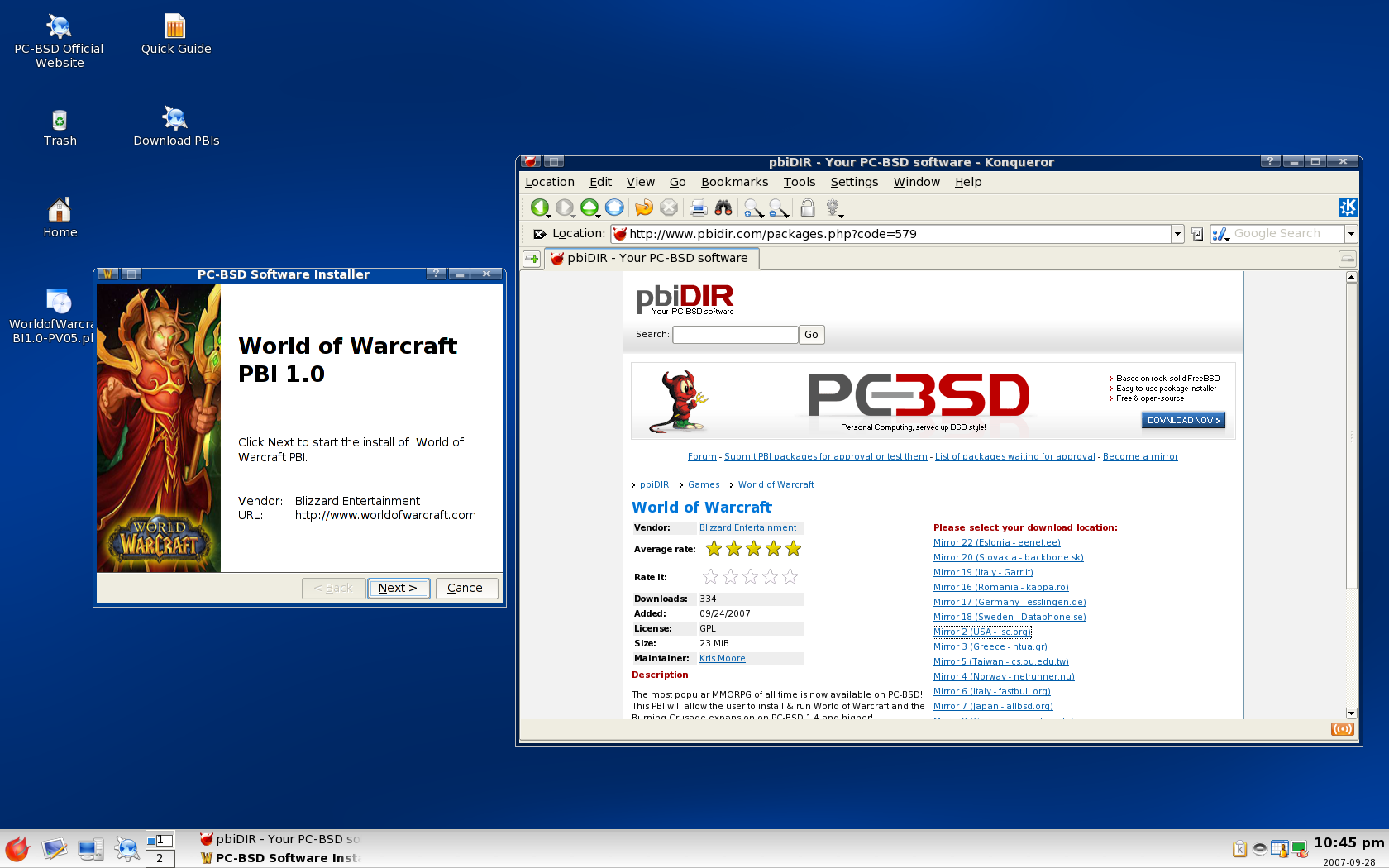Click Next in PC-BSD Software Installer
Screen dimensions: 1389x868
tap(399, 588)
